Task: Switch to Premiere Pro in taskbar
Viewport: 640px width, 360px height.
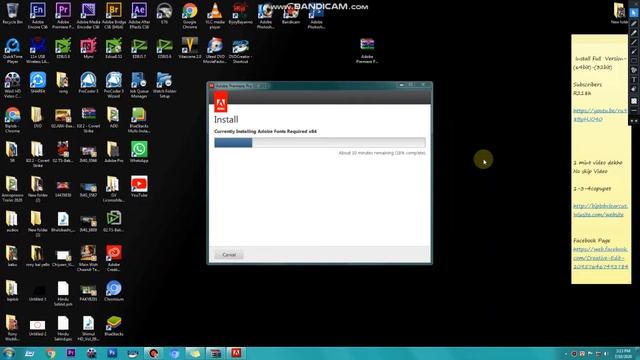Action: tap(71, 353)
